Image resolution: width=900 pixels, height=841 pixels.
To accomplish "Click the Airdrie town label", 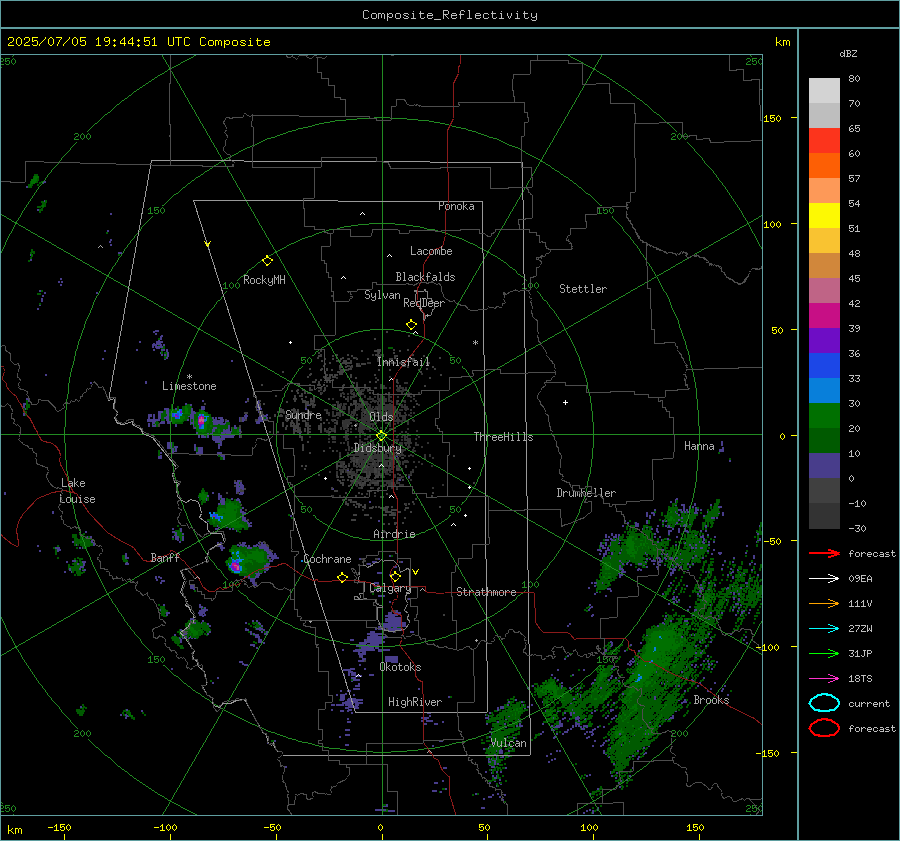I will point(394,534).
